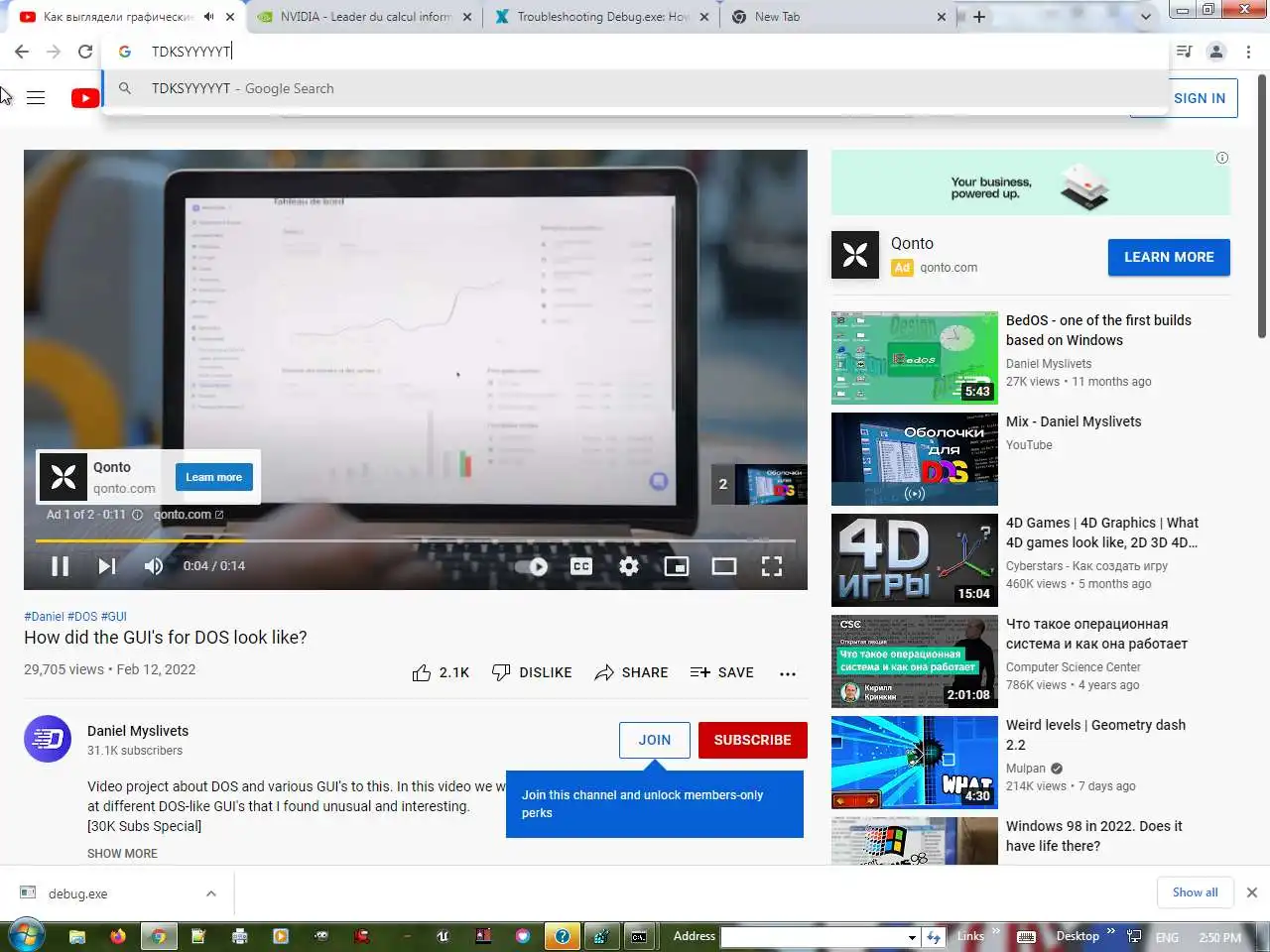Switch to the NVIDIA tab
Screen dimensions: 1270x952
point(365,17)
